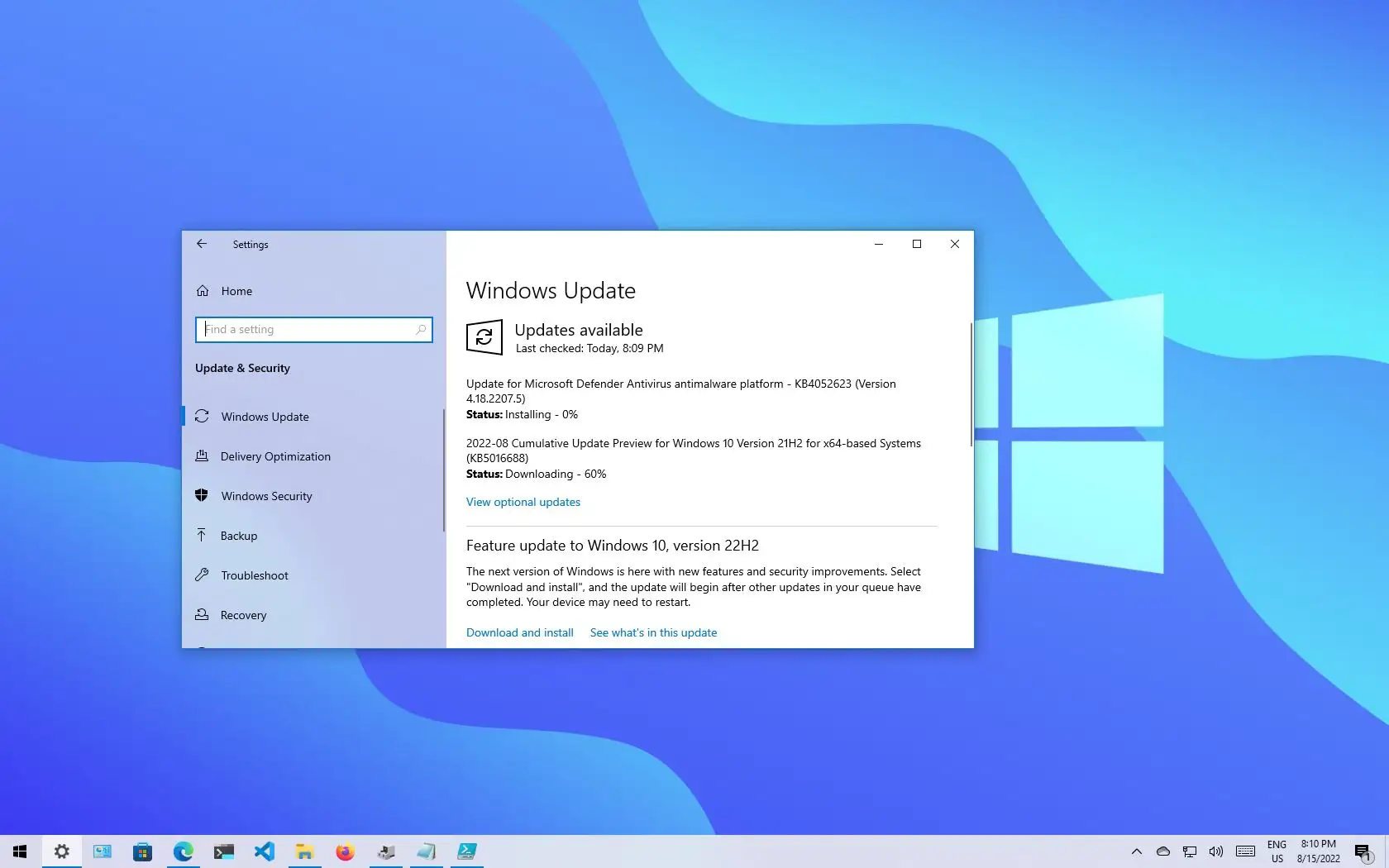1389x868 pixels.
Task: Click Download and install link
Action: [x=520, y=632]
